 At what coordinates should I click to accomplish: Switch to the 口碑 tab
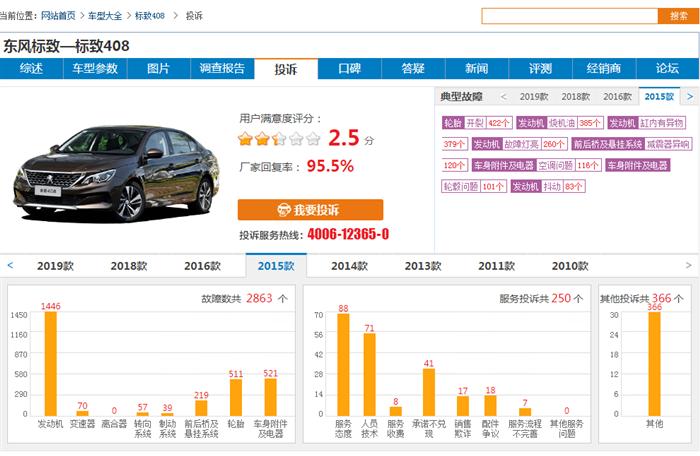[350, 68]
